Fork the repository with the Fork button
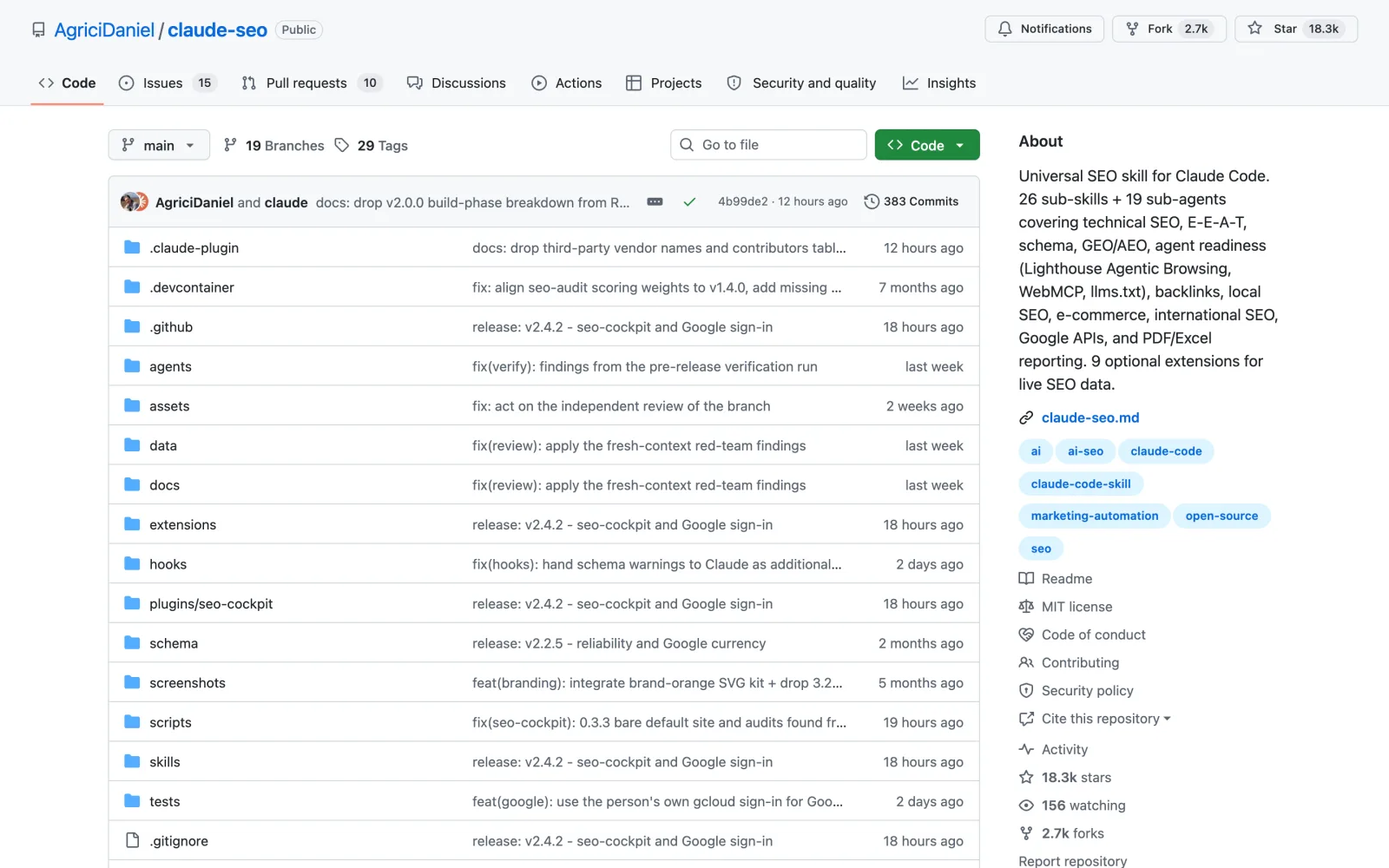 click(x=1168, y=29)
